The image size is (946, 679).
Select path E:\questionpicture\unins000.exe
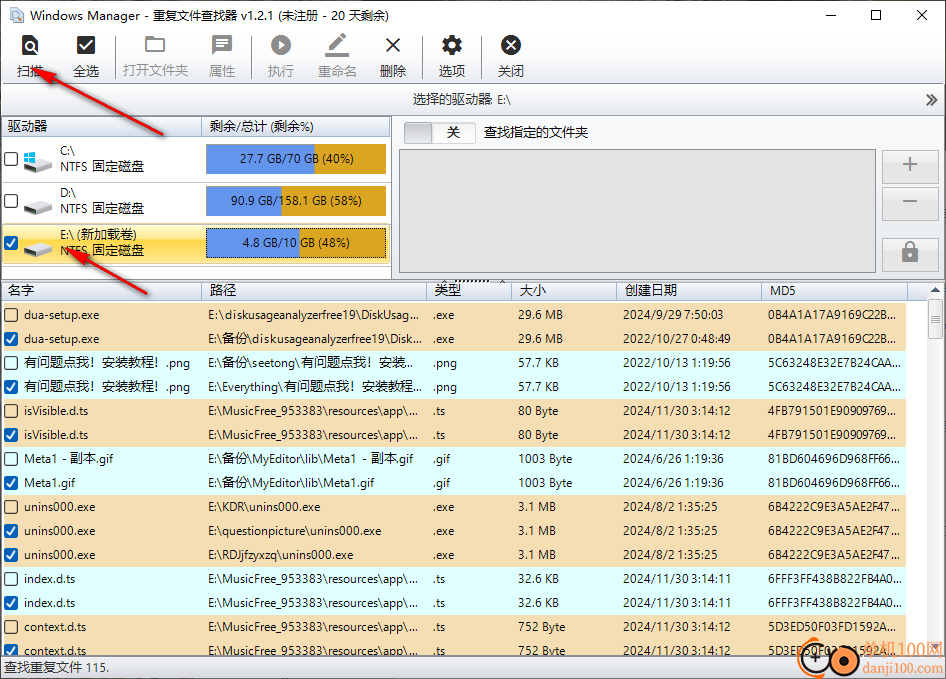pos(294,531)
